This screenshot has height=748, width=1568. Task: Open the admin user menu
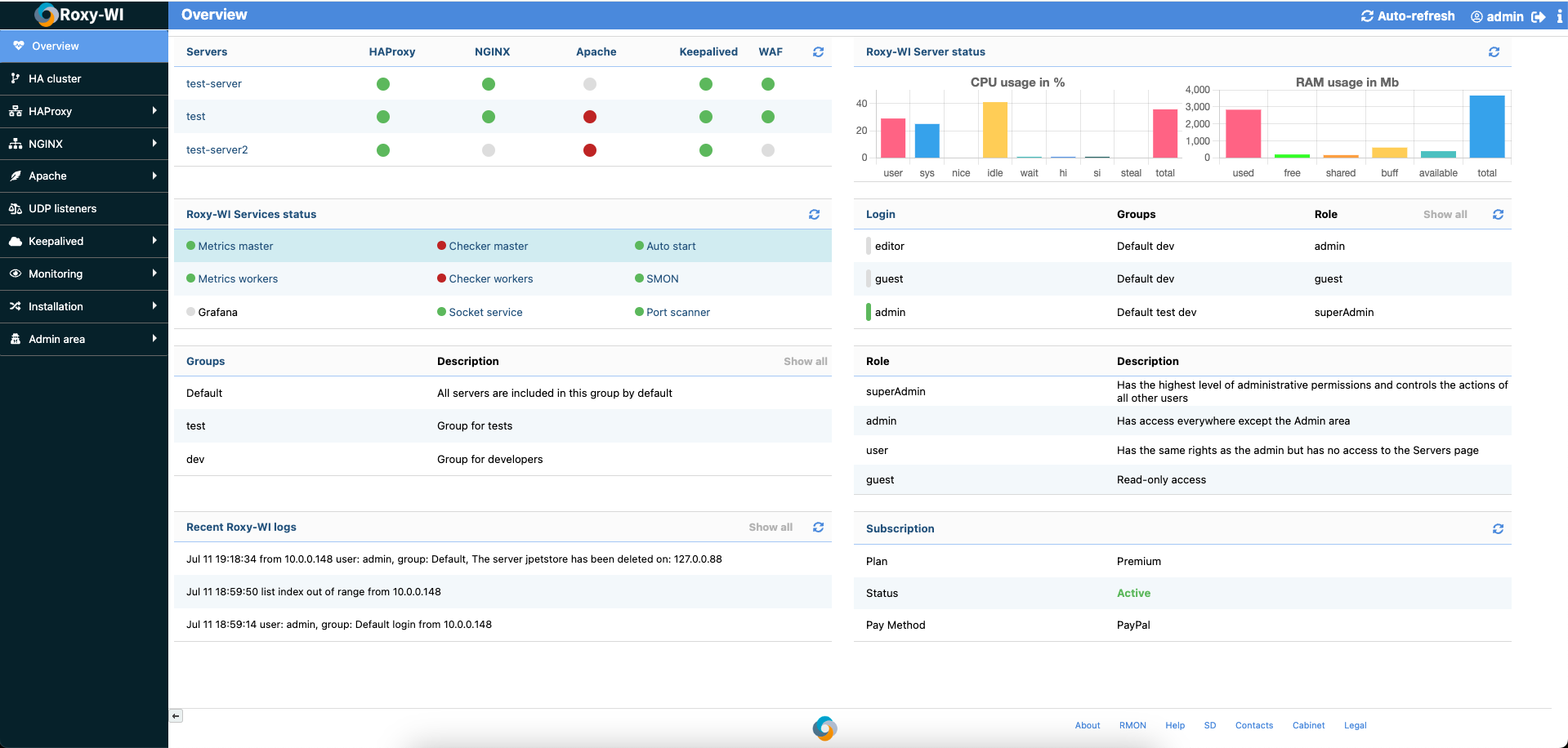1497,16
